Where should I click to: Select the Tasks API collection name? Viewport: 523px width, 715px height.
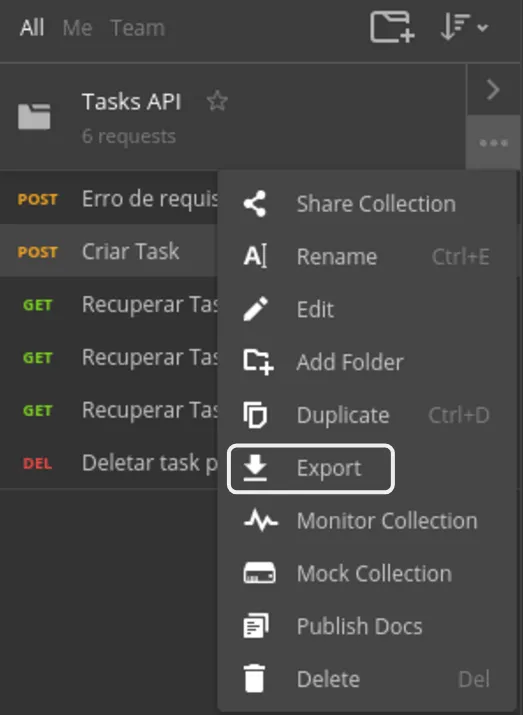pyautogui.click(x=131, y=101)
